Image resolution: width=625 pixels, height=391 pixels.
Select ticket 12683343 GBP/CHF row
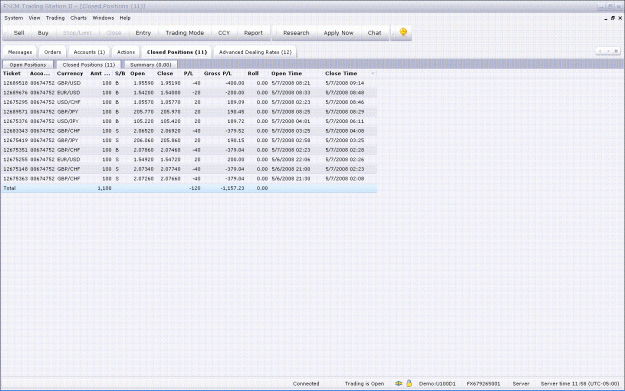189,131
